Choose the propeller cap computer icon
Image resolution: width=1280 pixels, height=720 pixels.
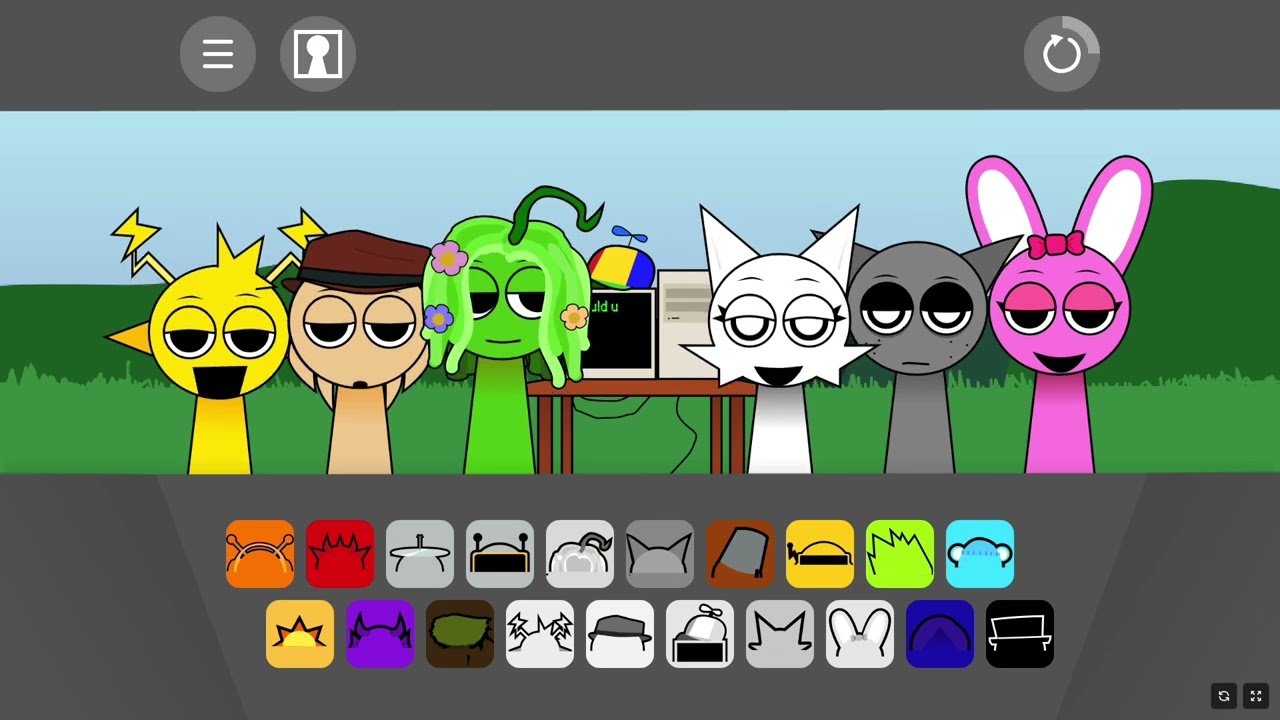coord(700,634)
